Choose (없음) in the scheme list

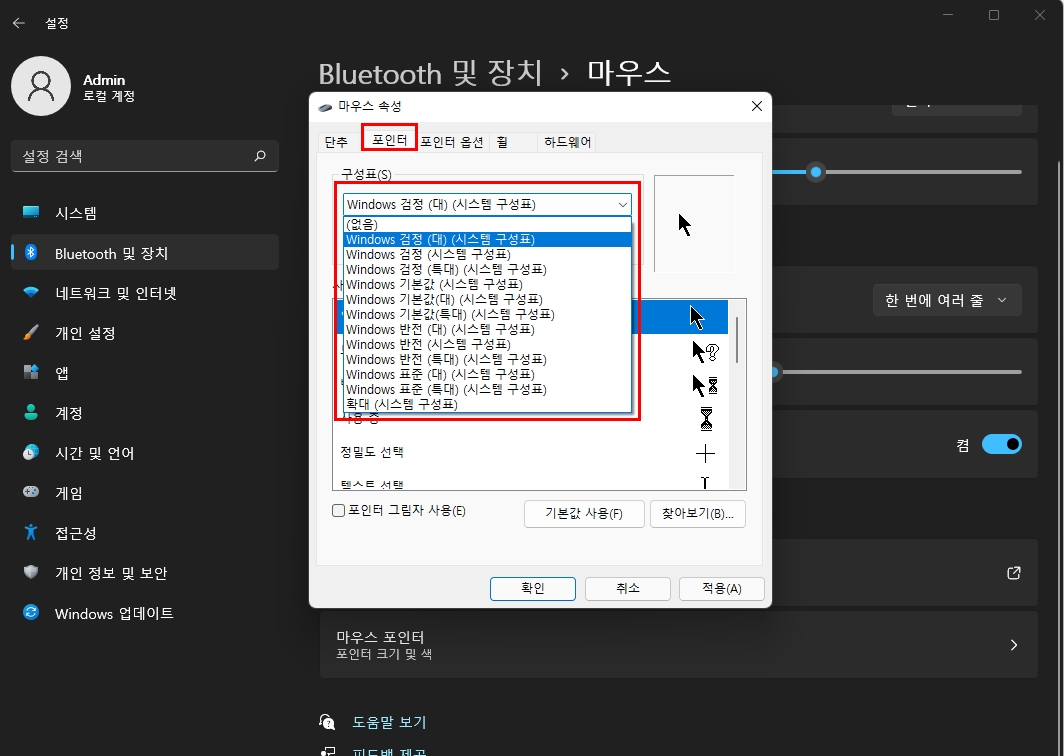pos(487,224)
